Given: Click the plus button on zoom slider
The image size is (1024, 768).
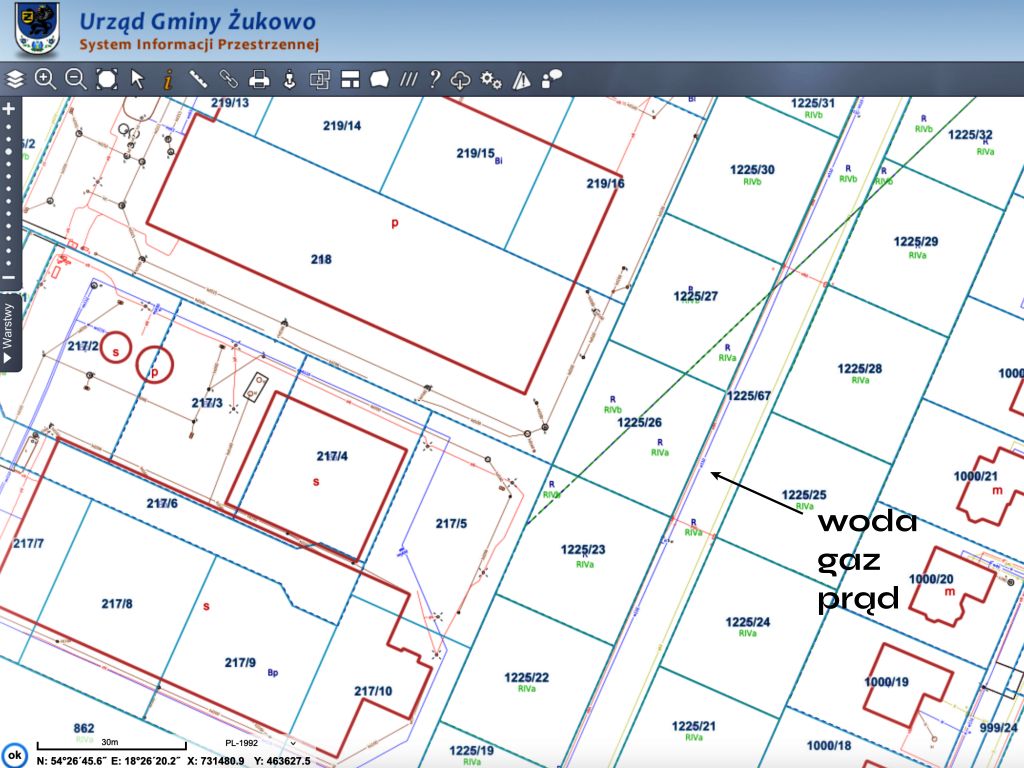Looking at the screenshot, I should pyautogui.click(x=9, y=108).
